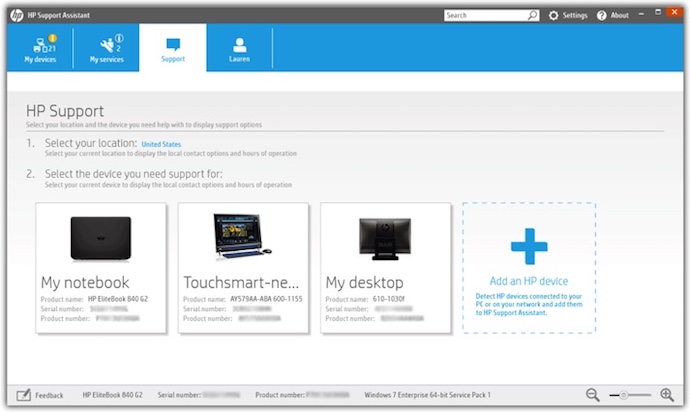Change location via United States link
Image resolution: width=691 pixels, height=412 pixels.
pos(161,144)
